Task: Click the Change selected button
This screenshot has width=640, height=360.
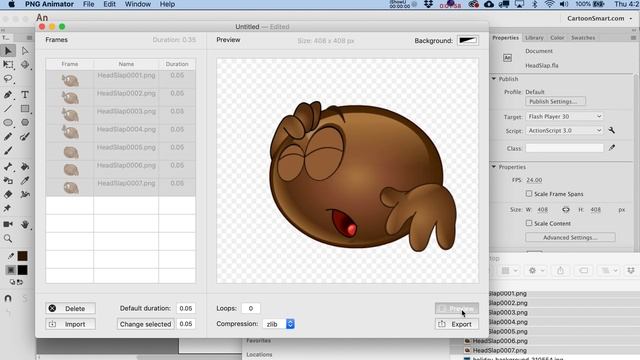Action: point(145,324)
